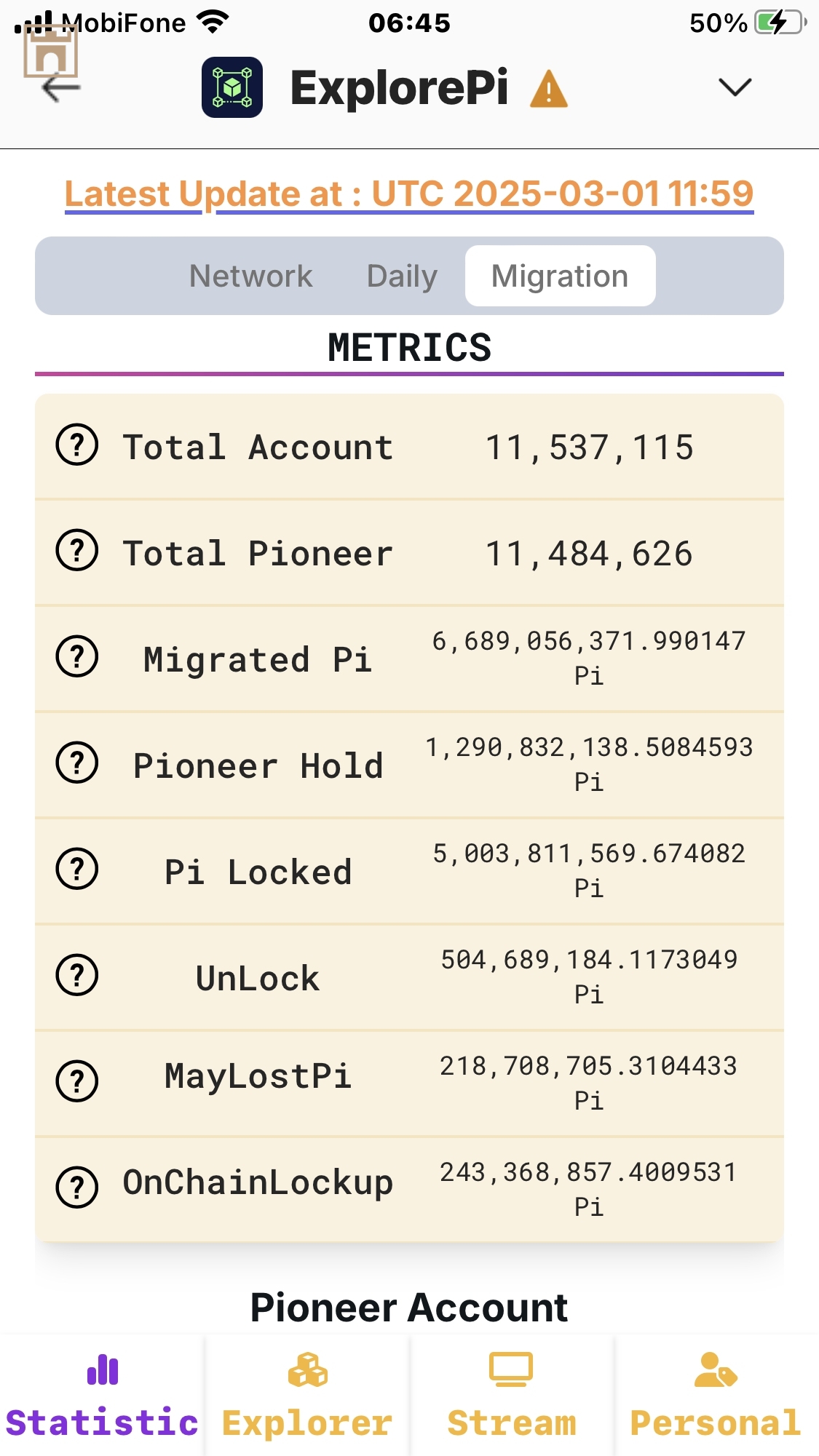Screen dimensions: 819x1456
Task: Show help for MayLostPi metric
Action: click(77, 1082)
